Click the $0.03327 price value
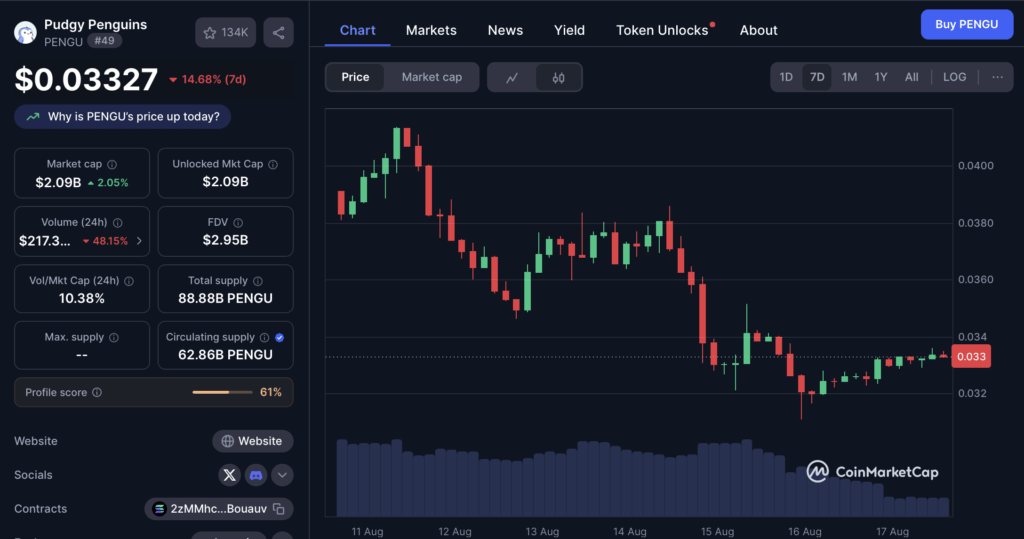1024x539 pixels. click(x=86, y=80)
